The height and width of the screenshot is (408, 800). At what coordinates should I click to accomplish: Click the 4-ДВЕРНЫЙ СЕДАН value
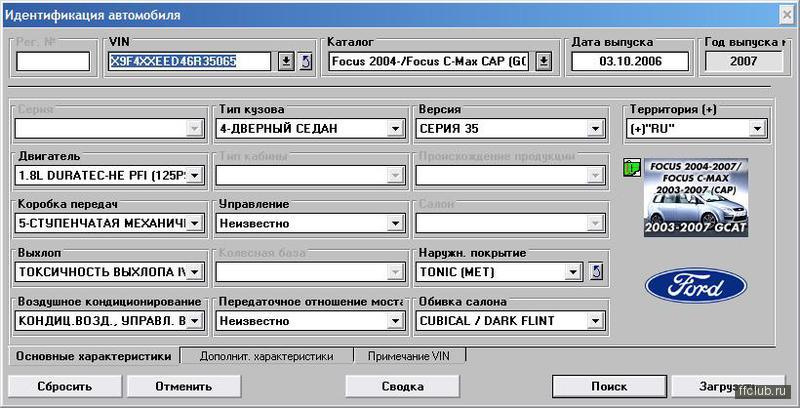point(279,129)
